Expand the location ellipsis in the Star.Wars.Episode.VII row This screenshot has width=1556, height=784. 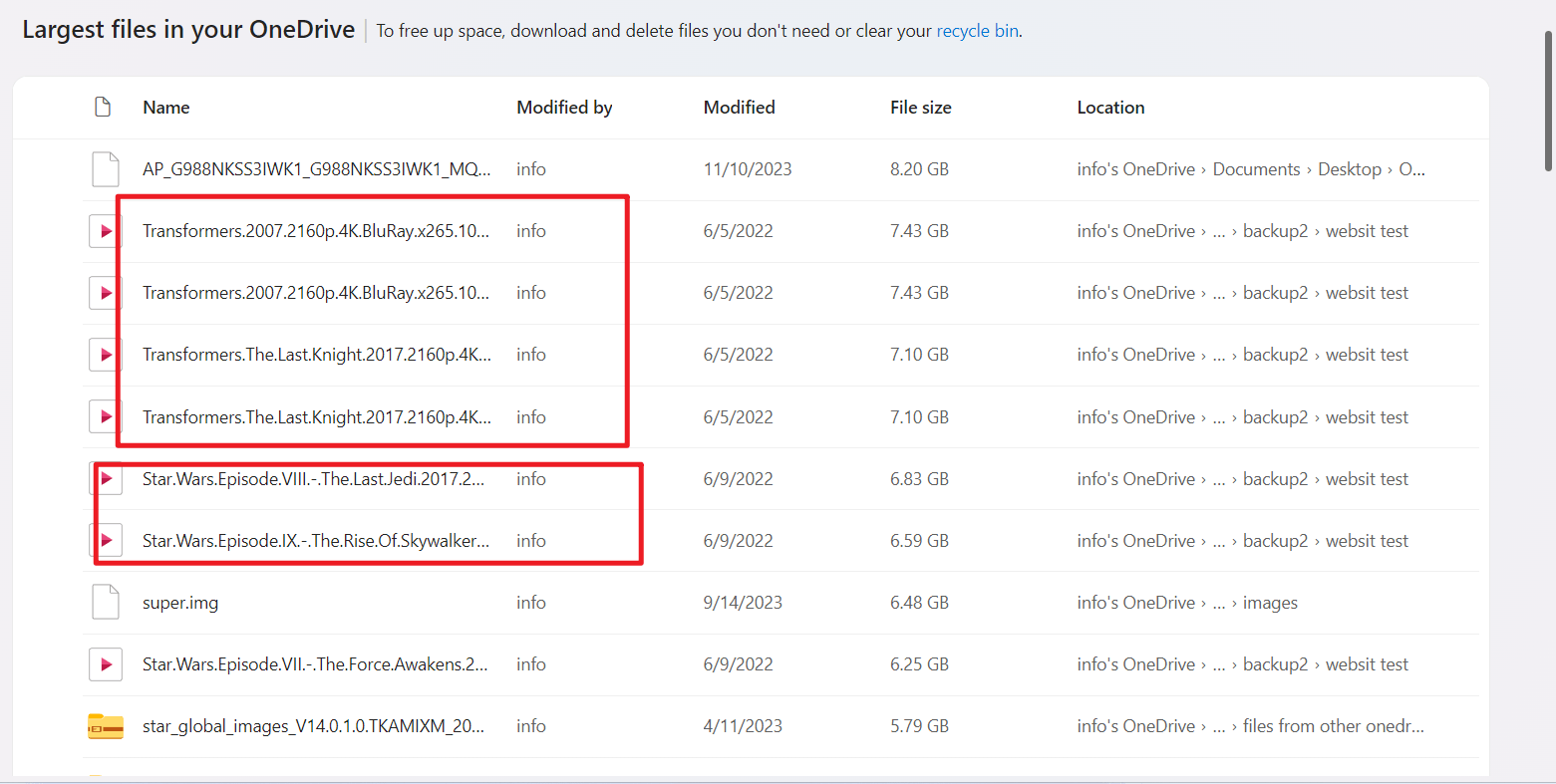[x=1219, y=664]
